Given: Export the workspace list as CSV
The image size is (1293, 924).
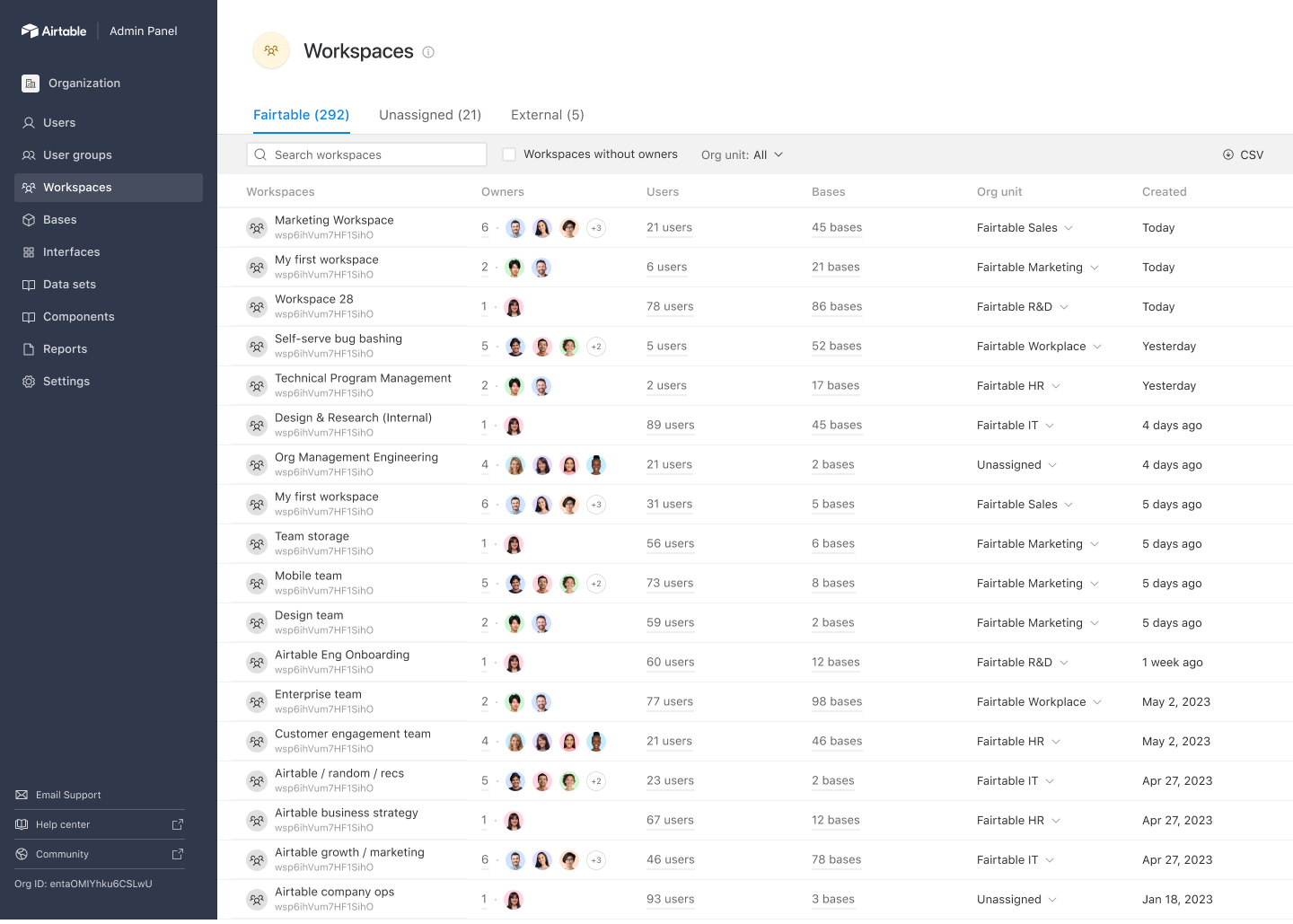Looking at the screenshot, I should click(x=1243, y=154).
